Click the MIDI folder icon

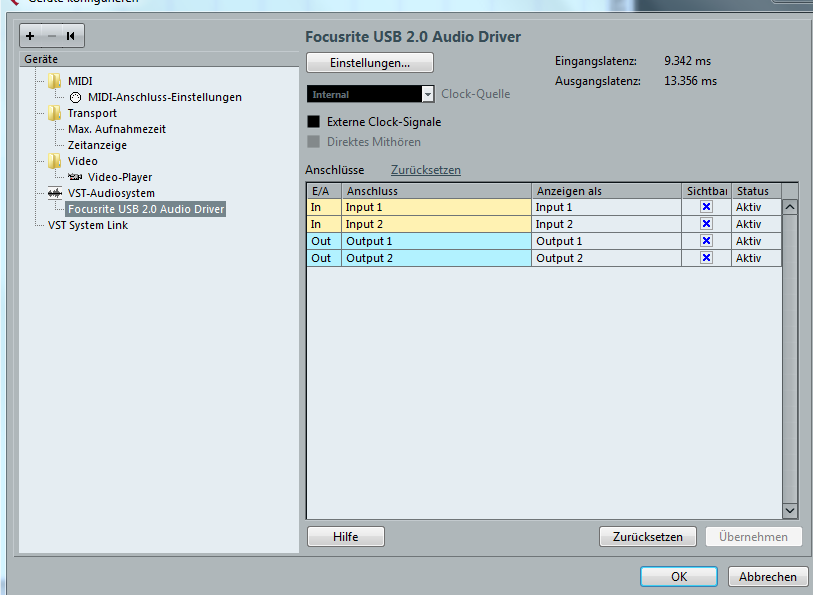[54, 81]
